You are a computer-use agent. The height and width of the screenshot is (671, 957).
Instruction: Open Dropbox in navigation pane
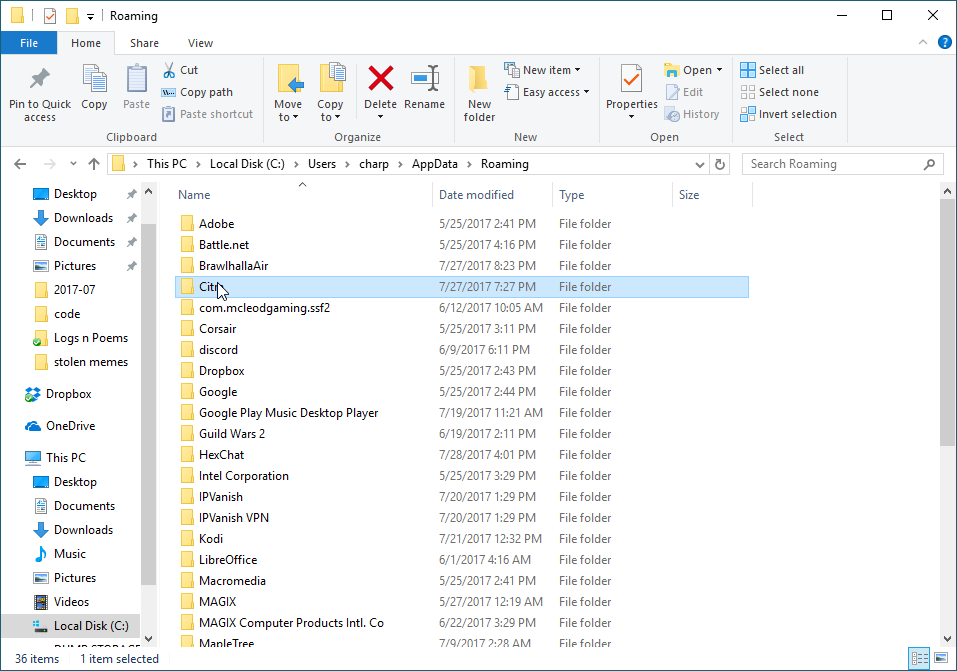click(68, 394)
